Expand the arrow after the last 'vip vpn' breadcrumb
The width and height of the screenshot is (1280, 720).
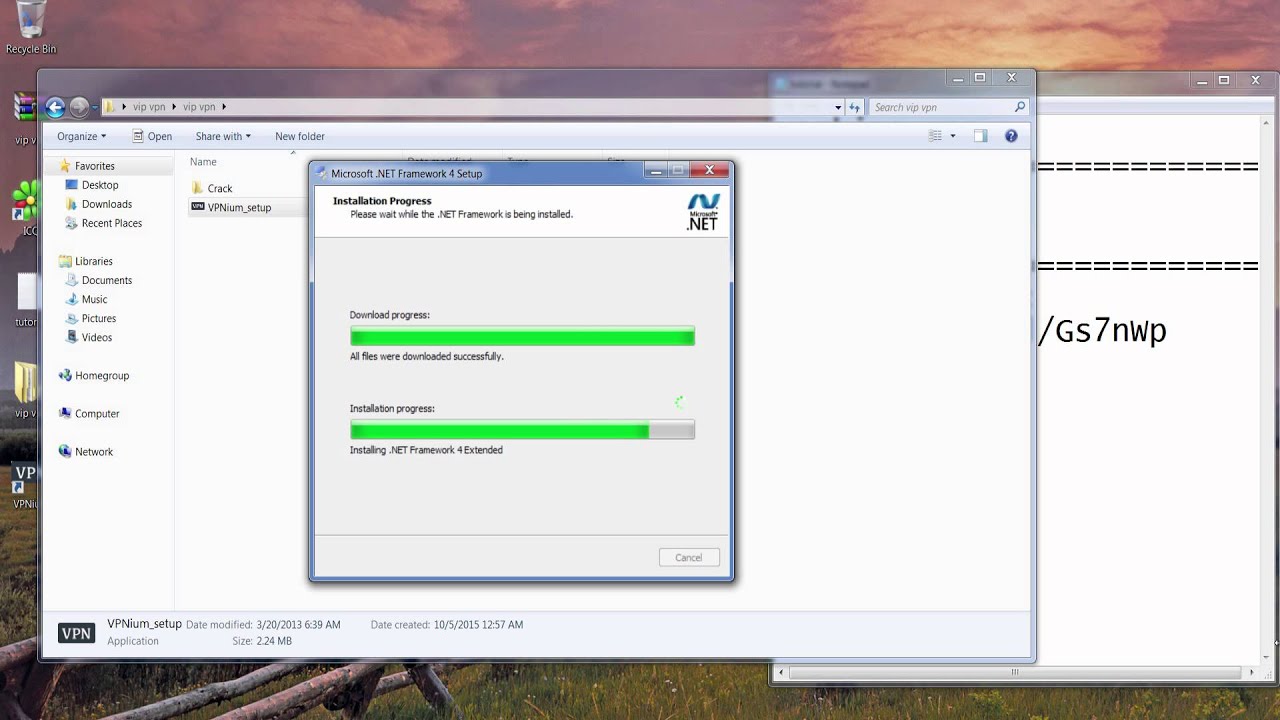(x=224, y=107)
